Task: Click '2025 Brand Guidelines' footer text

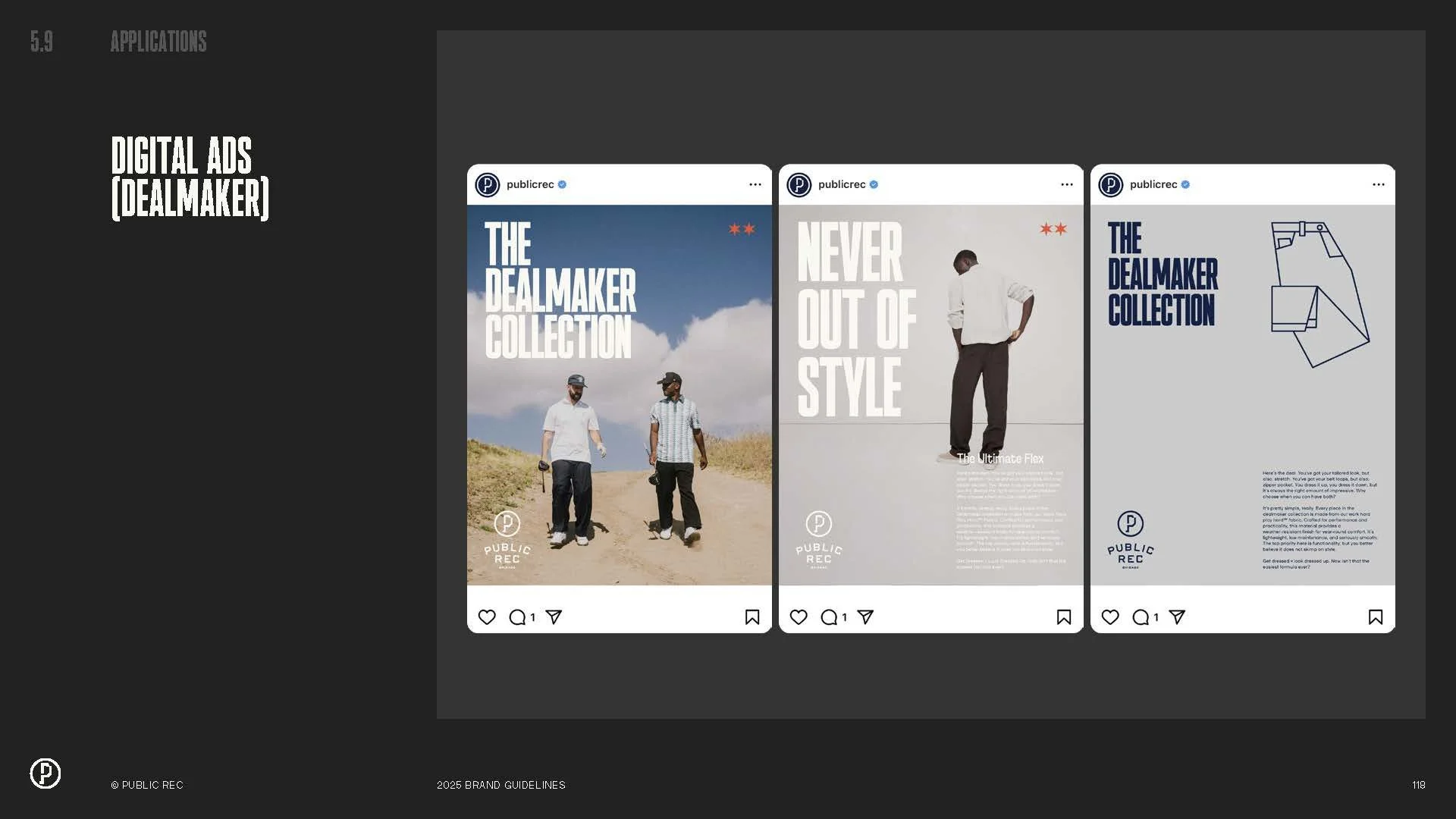Action: click(501, 785)
